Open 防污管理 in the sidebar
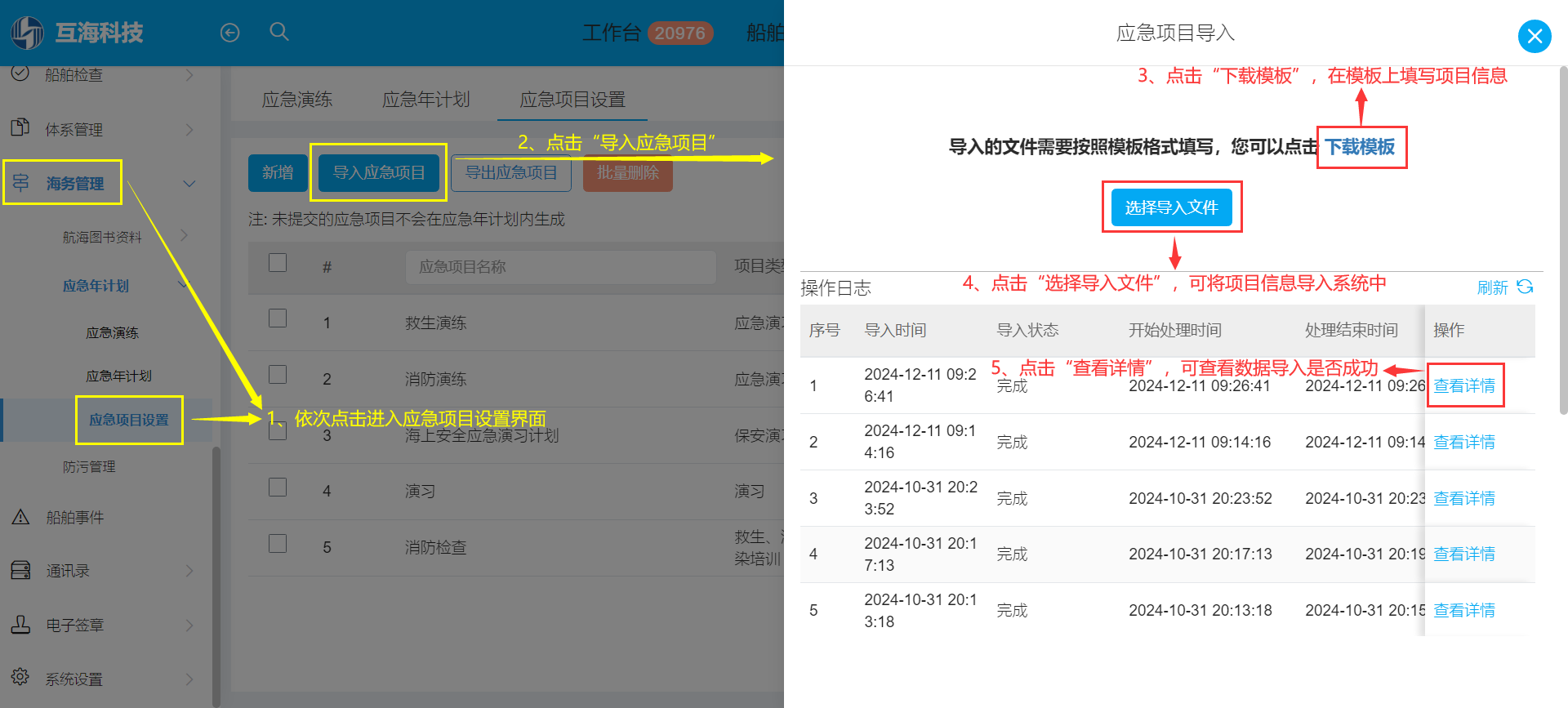Viewport: 1568px width, 708px height. coord(89,466)
